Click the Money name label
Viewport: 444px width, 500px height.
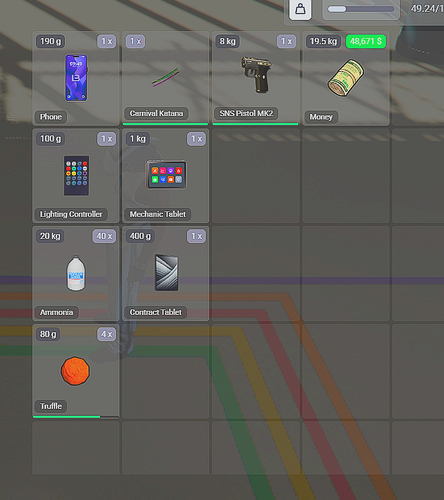click(321, 117)
